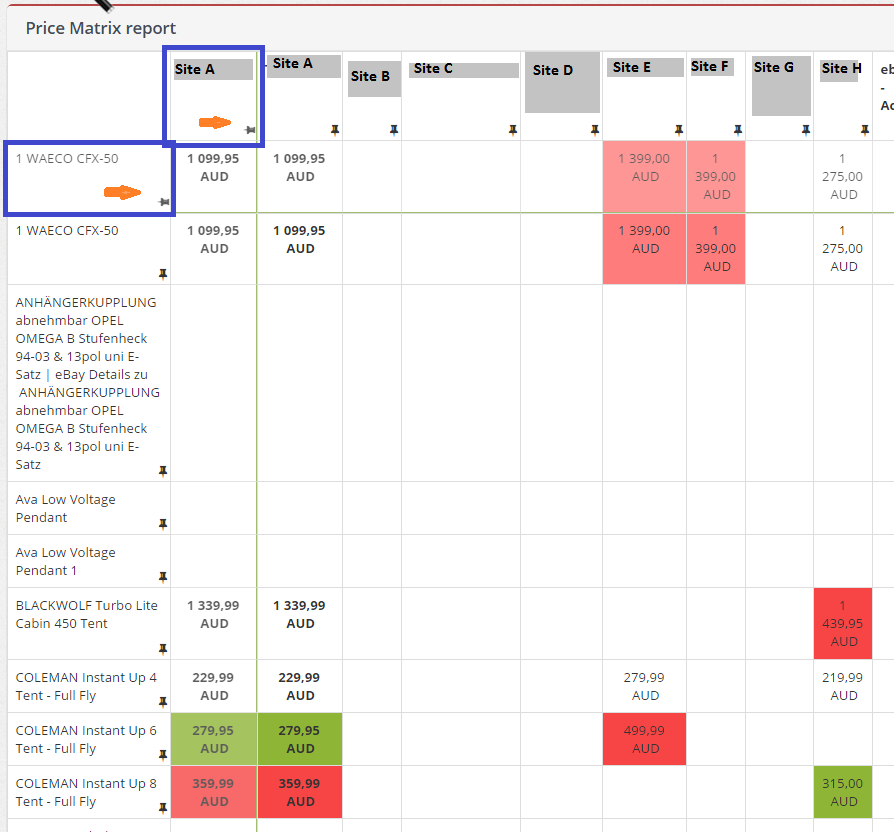
Task: Toggle the Site F column pin
Action: (x=738, y=130)
